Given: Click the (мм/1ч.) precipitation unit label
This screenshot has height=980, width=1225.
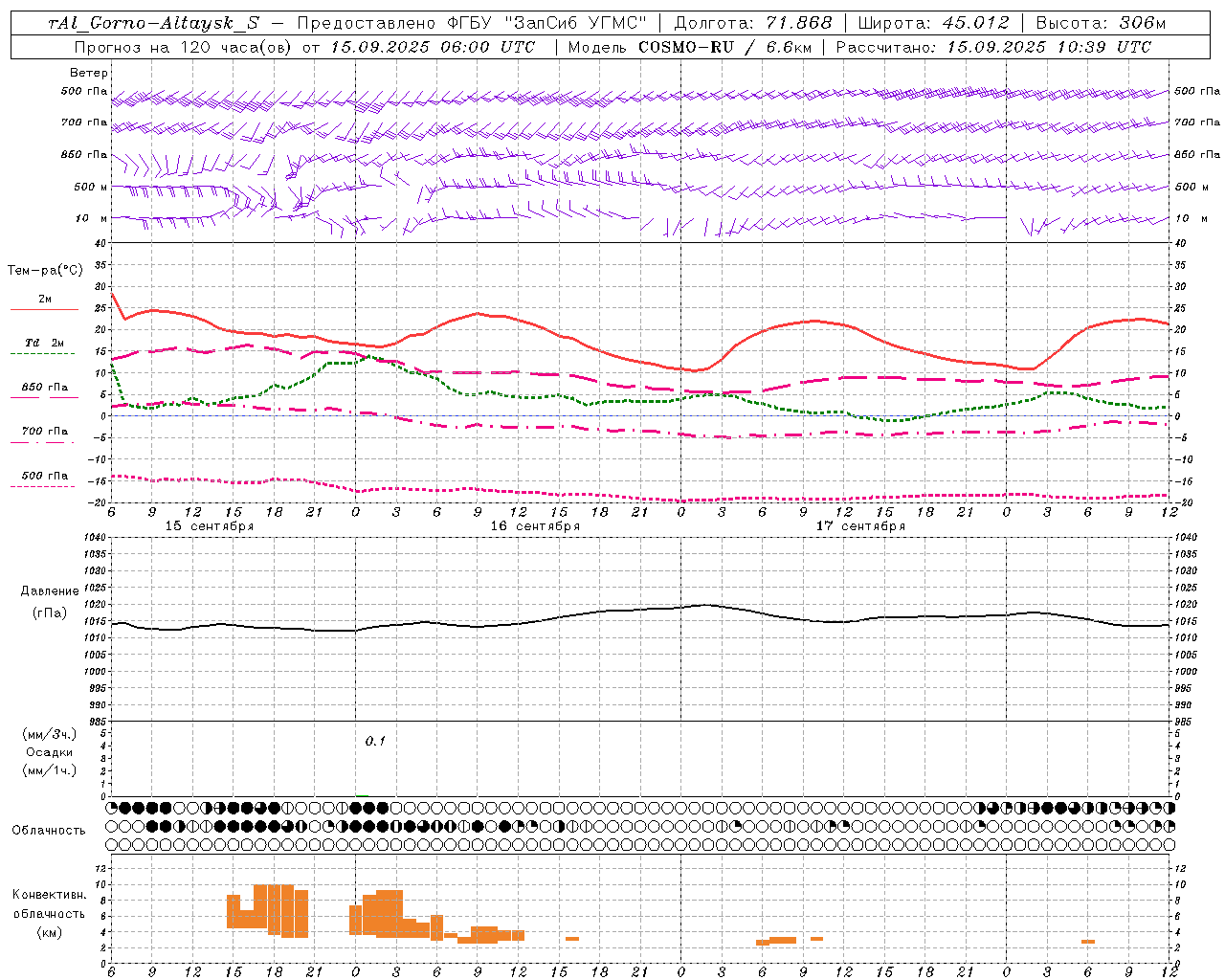Looking at the screenshot, I should point(50,770).
